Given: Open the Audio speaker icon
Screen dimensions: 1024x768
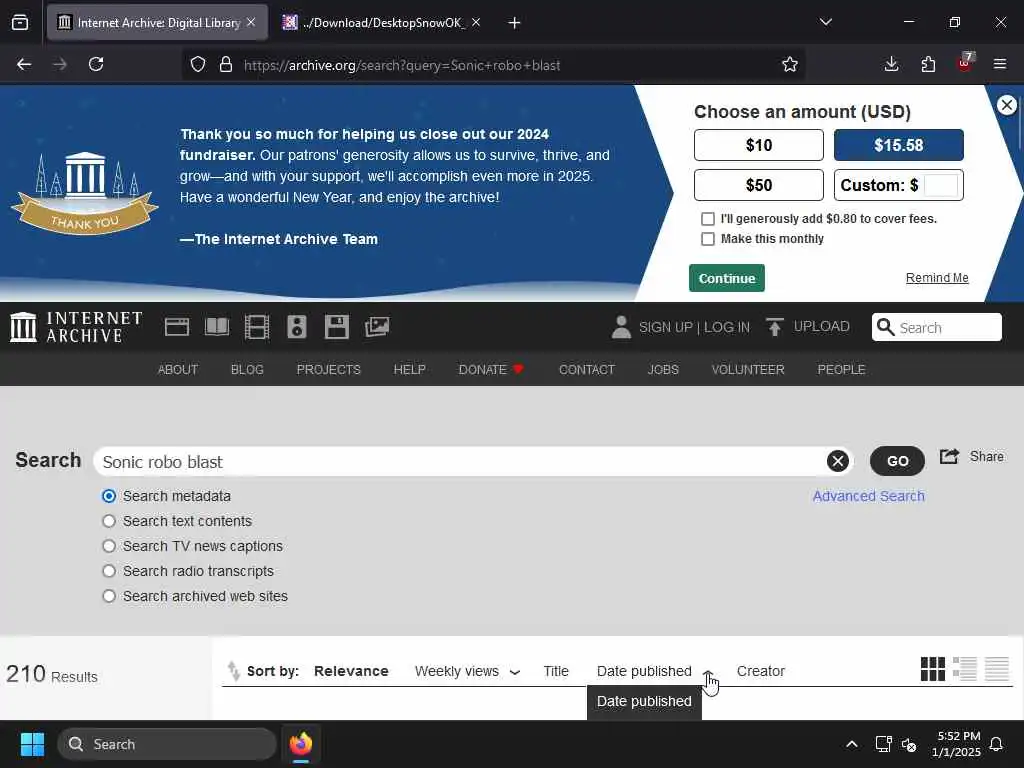Looking at the screenshot, I should tap(296, 327).
